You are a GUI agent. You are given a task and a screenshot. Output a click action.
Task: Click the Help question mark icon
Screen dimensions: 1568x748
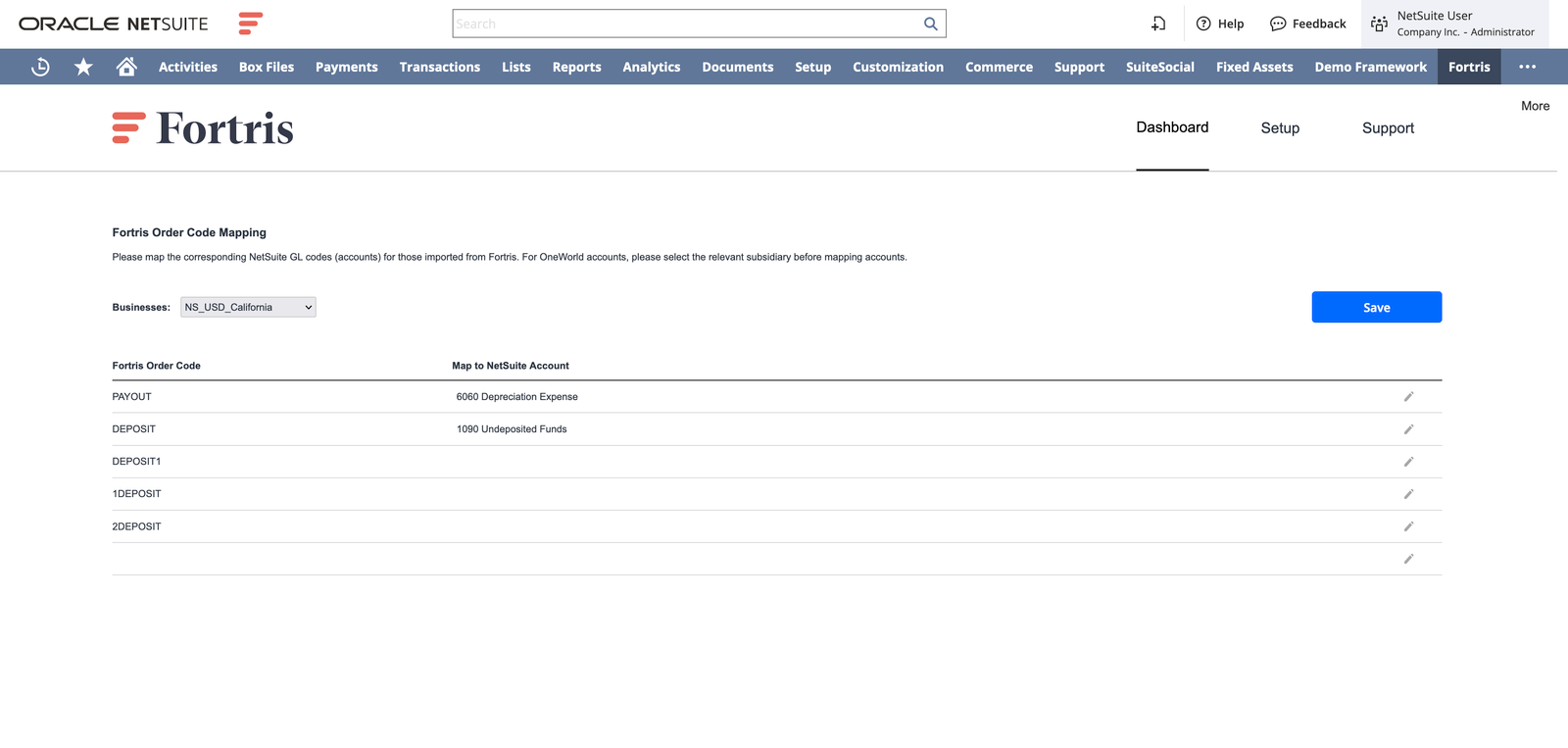click(1203, 24)
